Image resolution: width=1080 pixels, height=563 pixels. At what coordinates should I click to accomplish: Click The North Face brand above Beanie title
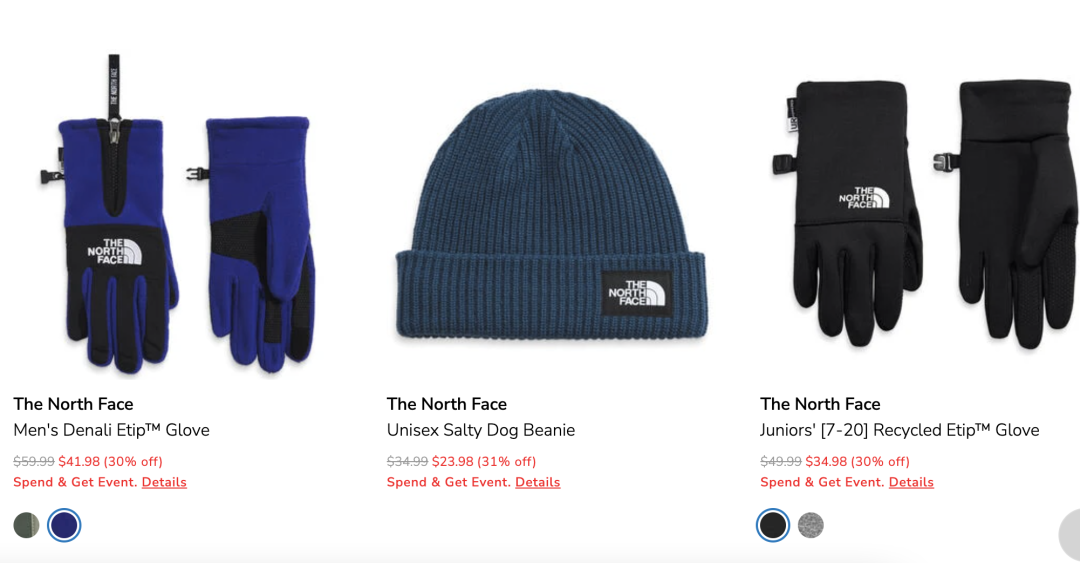pos(446,404)
